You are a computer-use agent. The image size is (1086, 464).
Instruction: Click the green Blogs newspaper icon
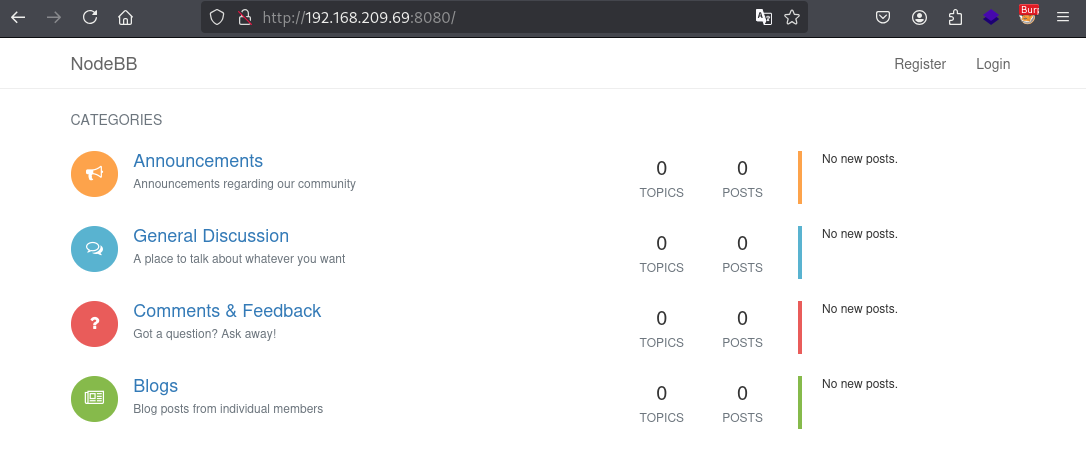[x=94, y=399]
